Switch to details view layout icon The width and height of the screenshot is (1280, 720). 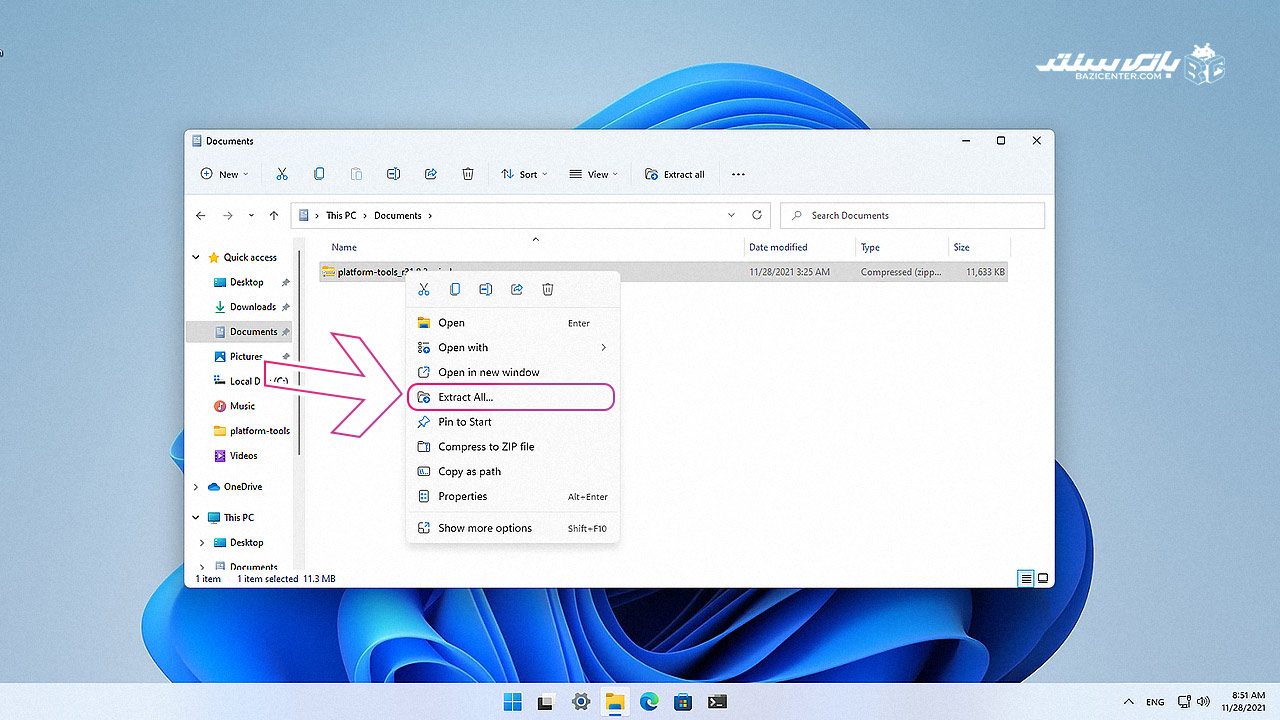pos(1026,578)
